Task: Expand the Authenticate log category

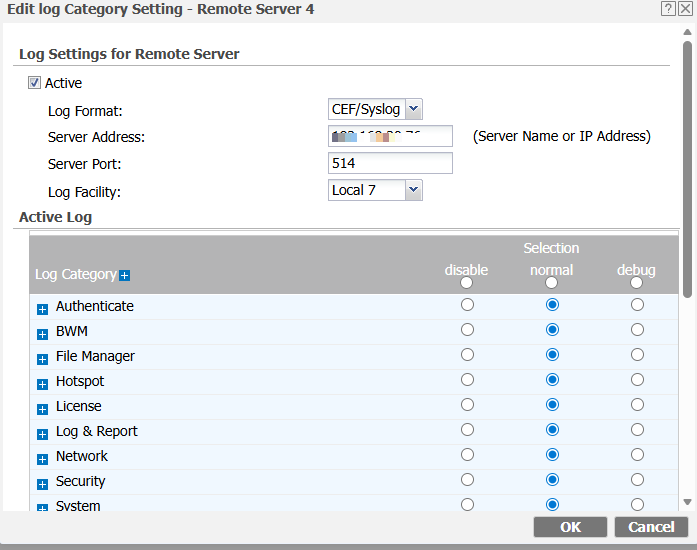Action: coord(42,308)
